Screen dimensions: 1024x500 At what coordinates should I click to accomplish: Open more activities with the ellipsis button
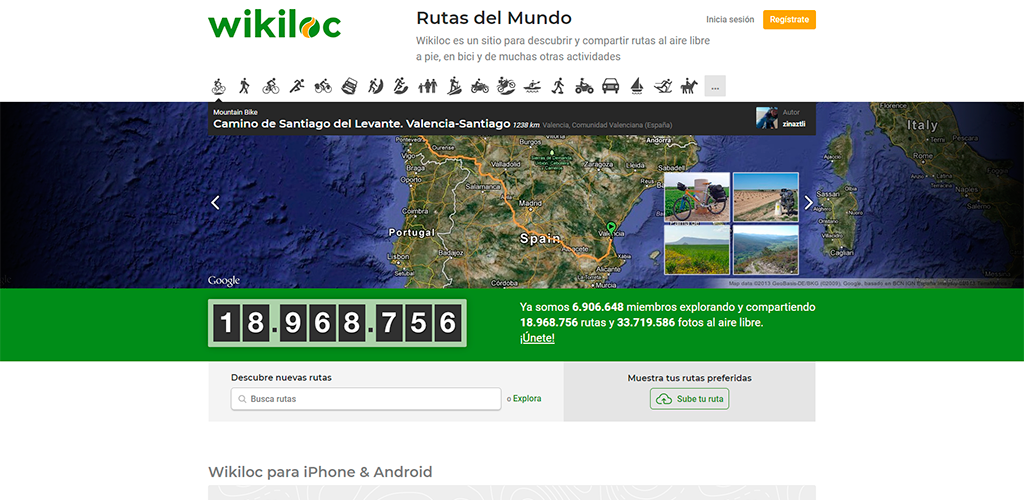(715, 86)
